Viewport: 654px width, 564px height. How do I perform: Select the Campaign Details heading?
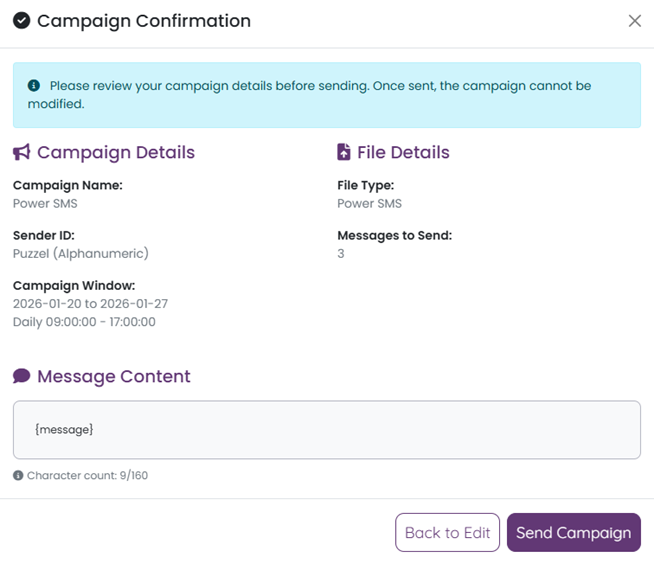115,153
